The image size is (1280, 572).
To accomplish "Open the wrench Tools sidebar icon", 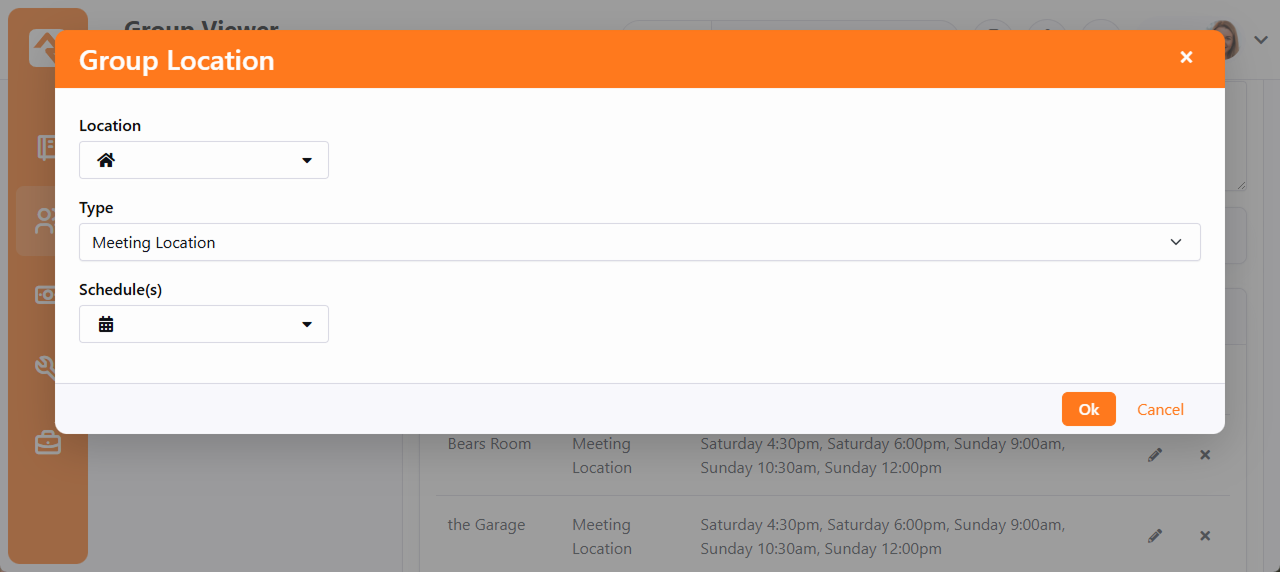I will coord(48,368).
